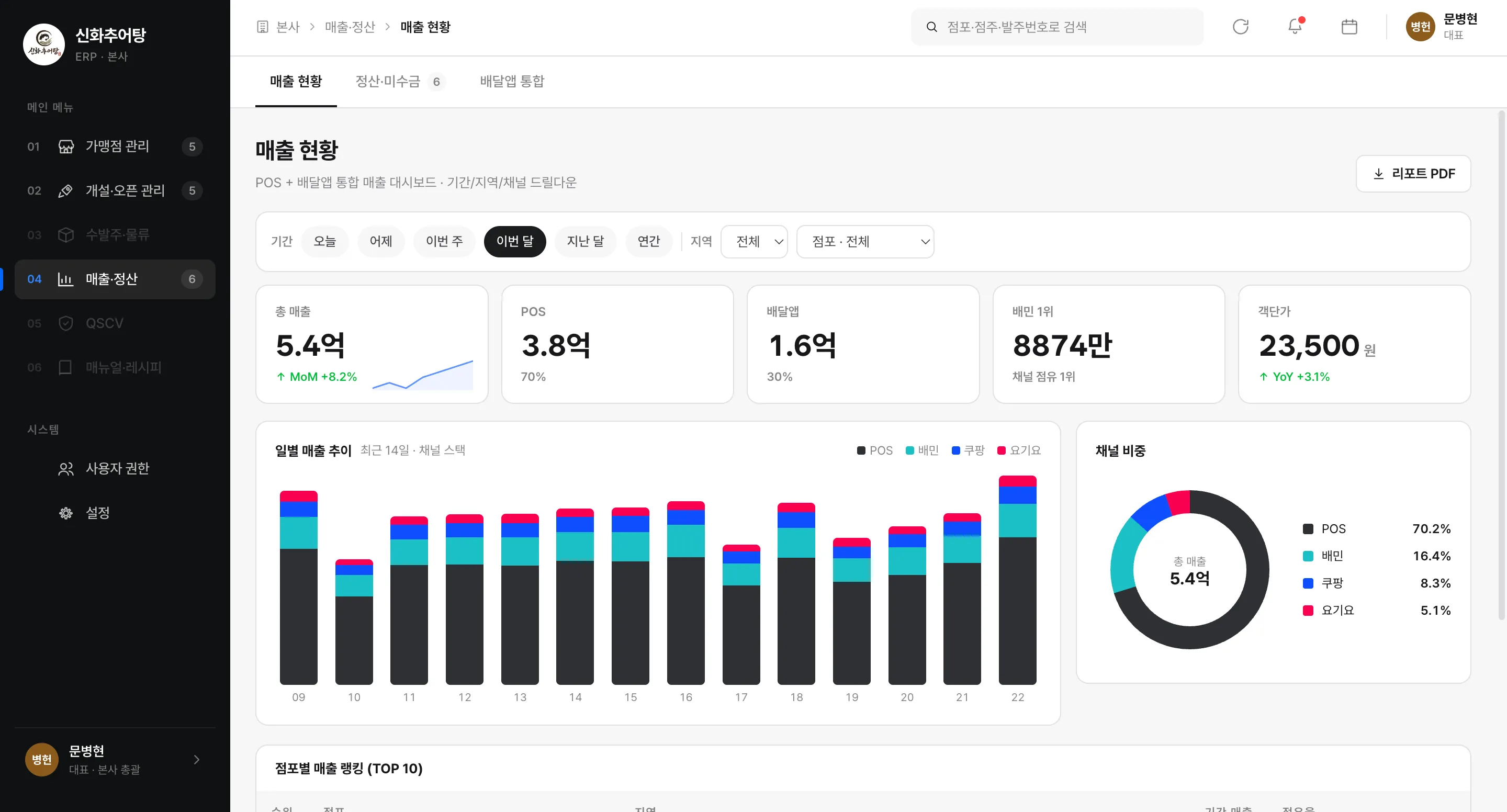Click the badge 5 beside 가맹점 관리

click(x=192, y=146)
